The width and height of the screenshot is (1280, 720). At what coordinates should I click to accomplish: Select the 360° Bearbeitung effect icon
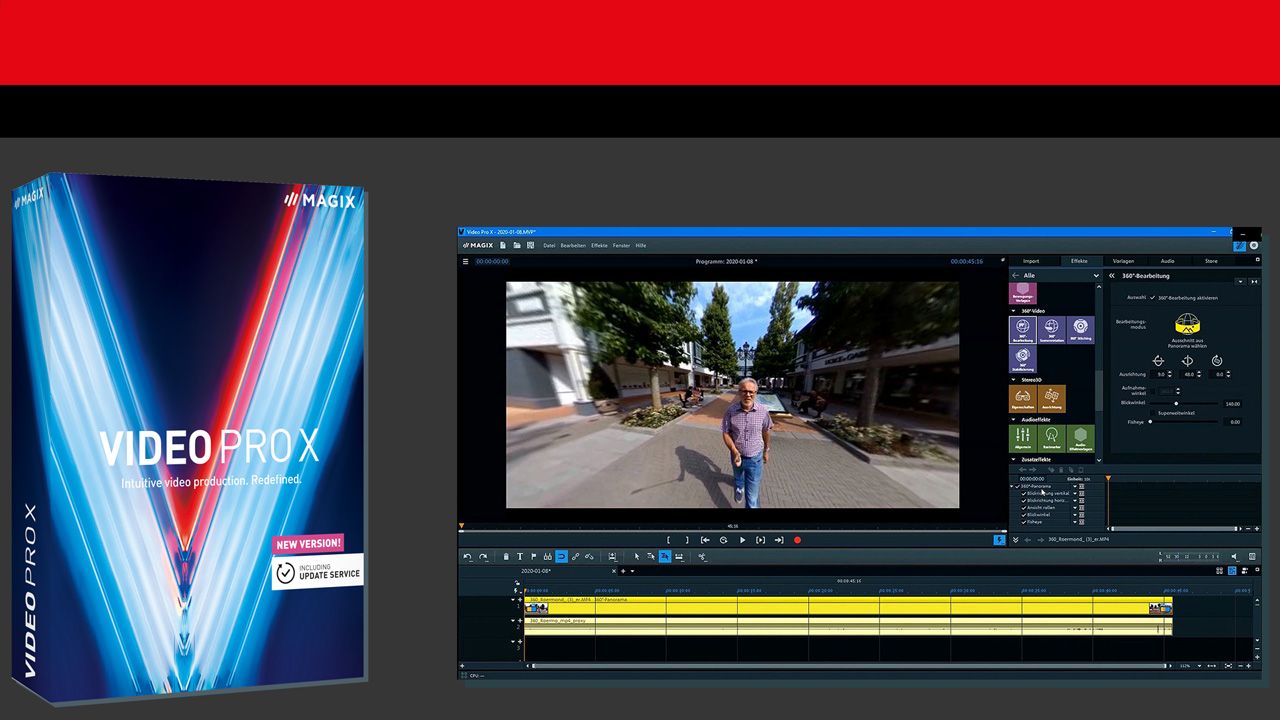pos(1024,330)
